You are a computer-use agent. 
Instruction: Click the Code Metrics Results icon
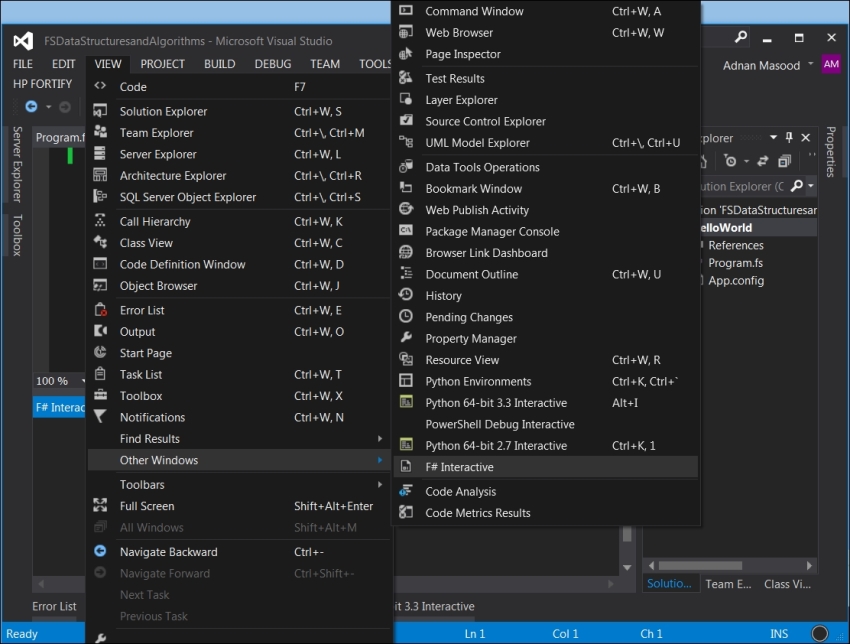pos(406,512)
